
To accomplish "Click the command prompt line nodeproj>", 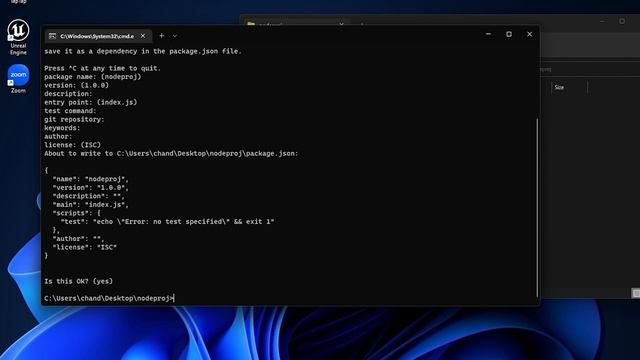I will pyautogui.click(x=109, y=298).
